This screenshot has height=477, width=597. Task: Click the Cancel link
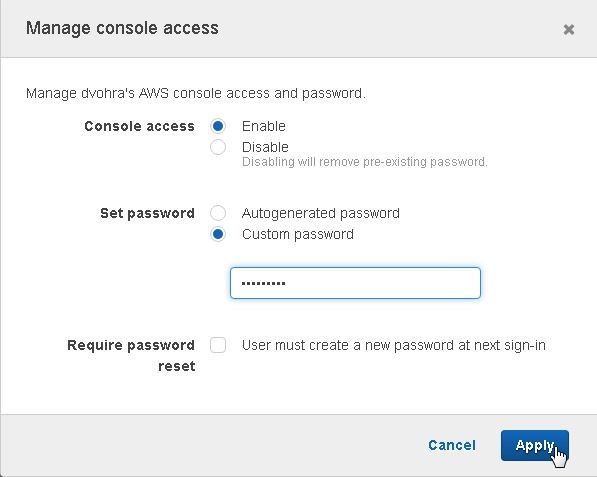(x=452, y=445)
